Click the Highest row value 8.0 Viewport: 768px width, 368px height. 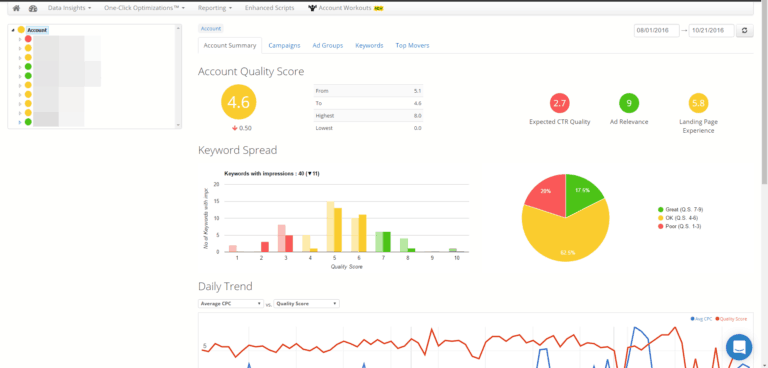click(417, 116)
